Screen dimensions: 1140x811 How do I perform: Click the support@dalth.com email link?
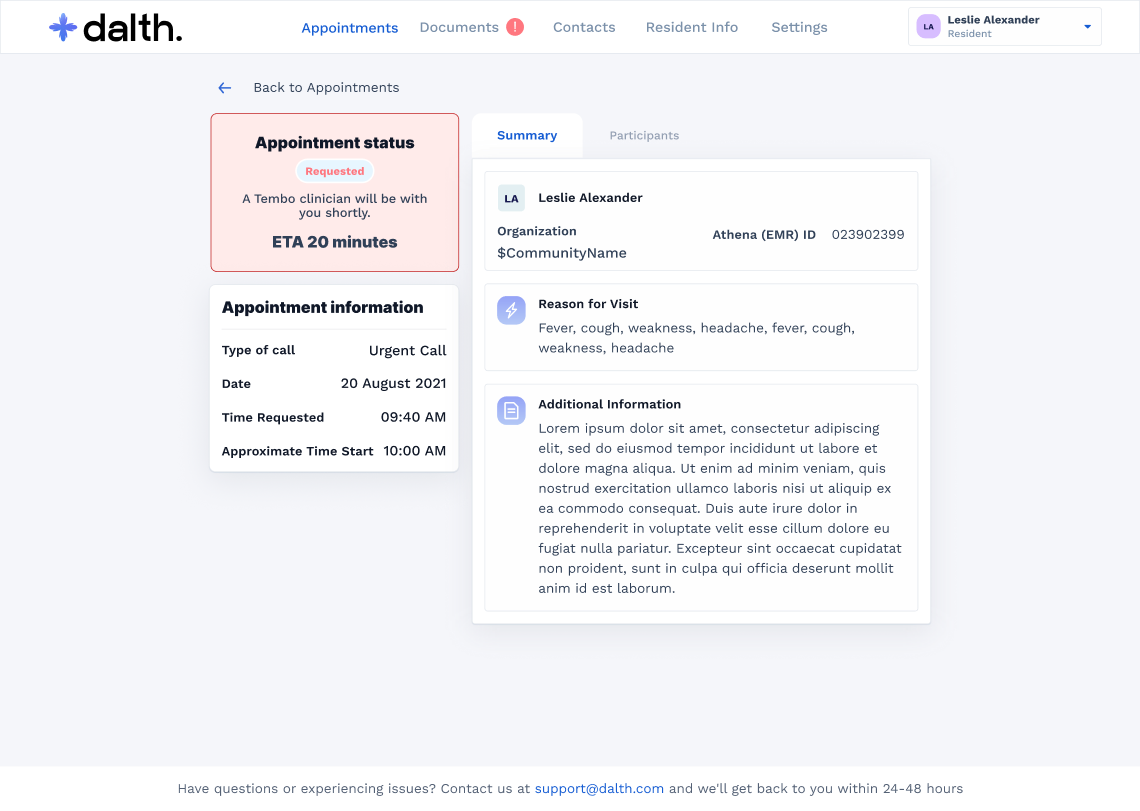pyautogui.click(x=599, y=789)
